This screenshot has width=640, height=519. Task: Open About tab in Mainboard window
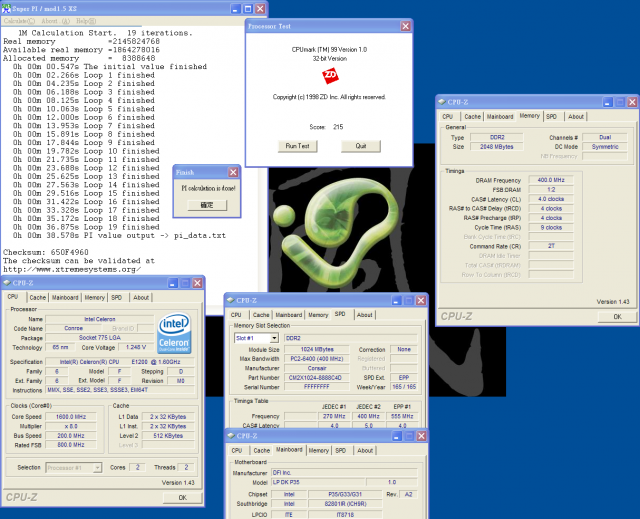365,450
